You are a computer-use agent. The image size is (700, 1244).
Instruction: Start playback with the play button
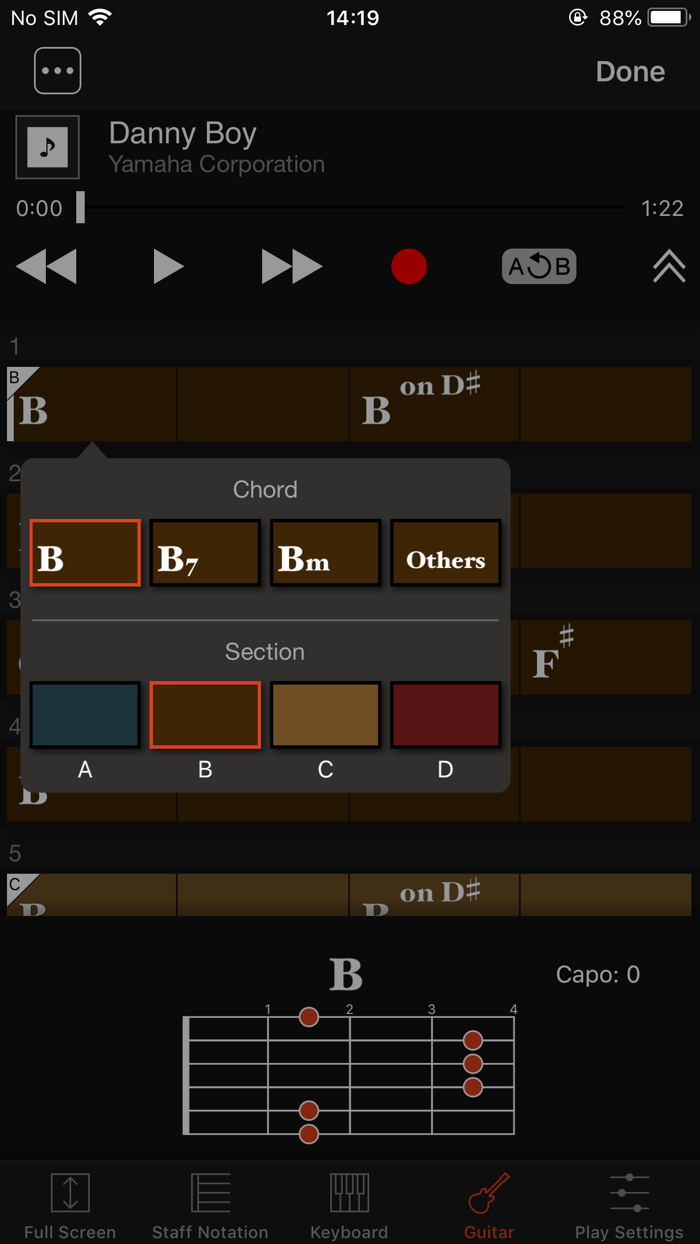(168, 266)
